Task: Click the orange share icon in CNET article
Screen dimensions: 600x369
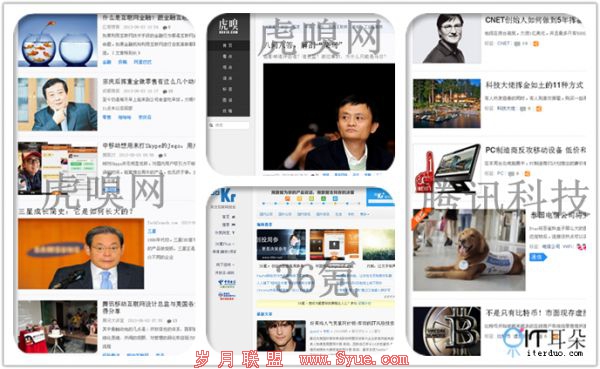Action: coord(536,44)
